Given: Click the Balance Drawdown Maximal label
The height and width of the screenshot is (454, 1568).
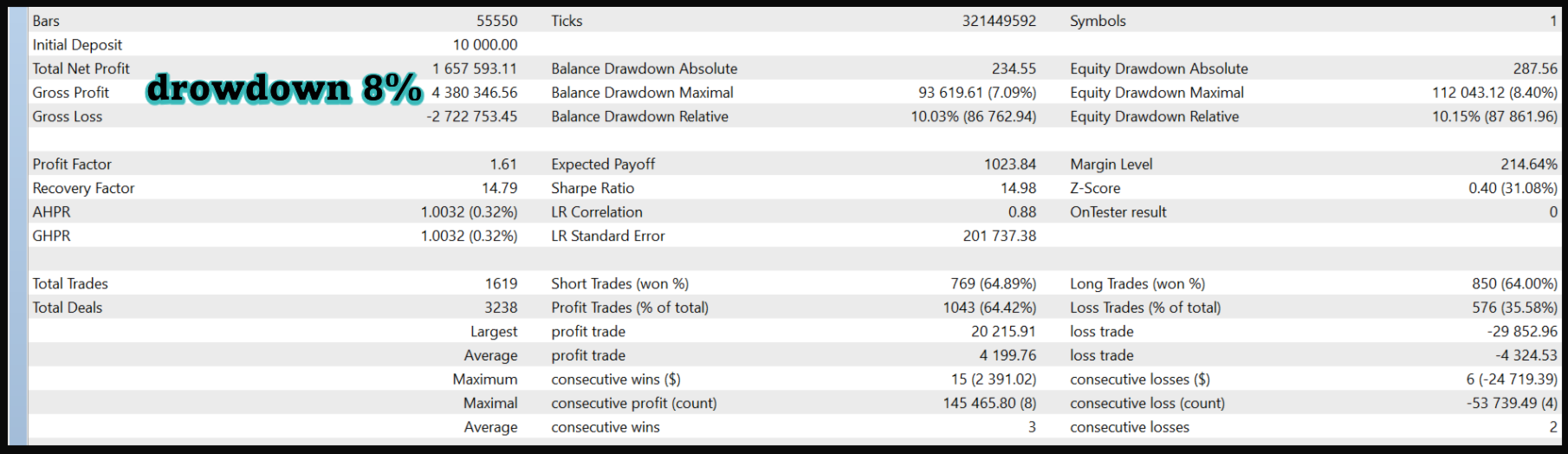Looking at the screenshot, I should tap(642, 93).
